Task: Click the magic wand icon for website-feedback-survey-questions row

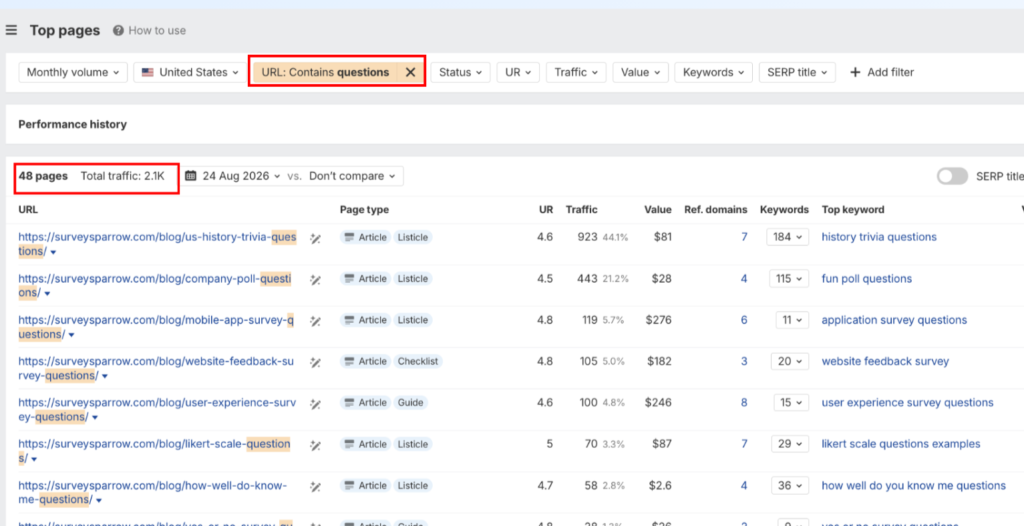Action: [315, 363]
